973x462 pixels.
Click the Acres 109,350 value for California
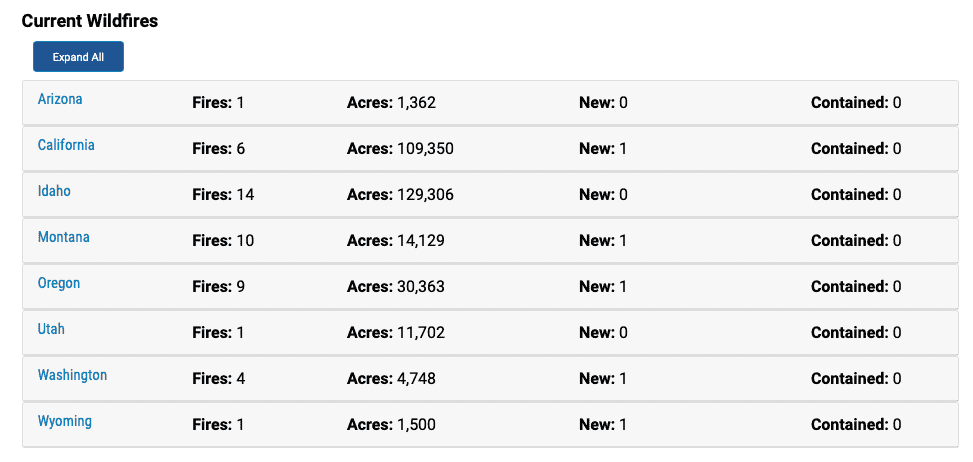400,149
